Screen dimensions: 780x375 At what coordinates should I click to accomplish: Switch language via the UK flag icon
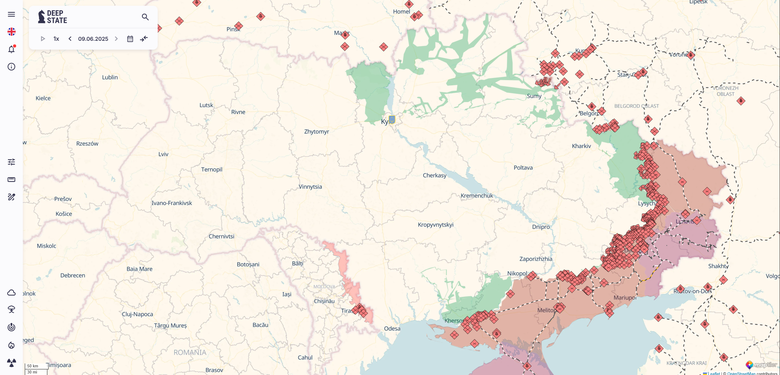pyautogui.click(x=11, y=32)
